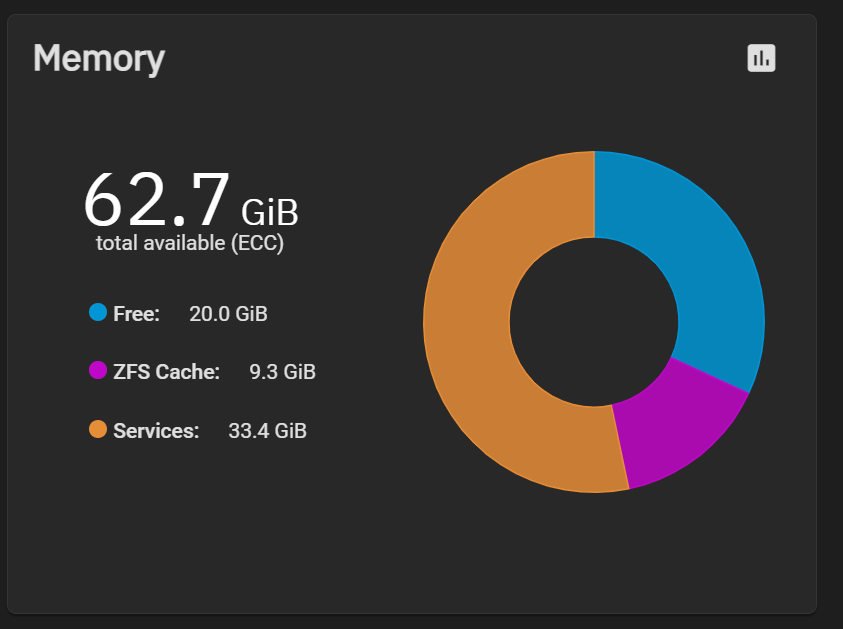The height and width of the screenshot is (629, 843).
Task: Click the blank card area below the chart
Action: (594, 554)
